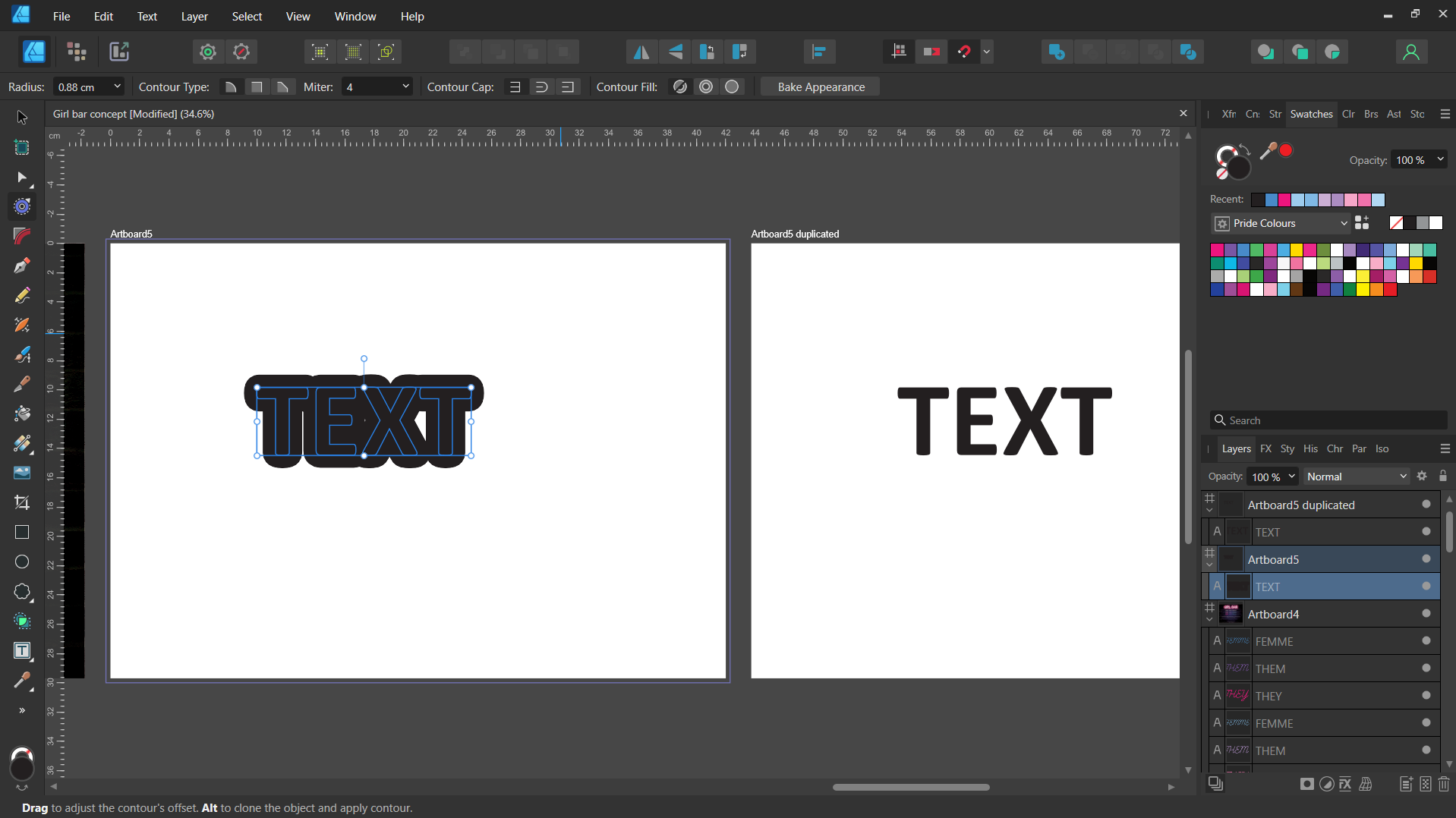The width and height of the screenshot is (1456, 818).
Task: Select the Pen tool
Action: 22,266
